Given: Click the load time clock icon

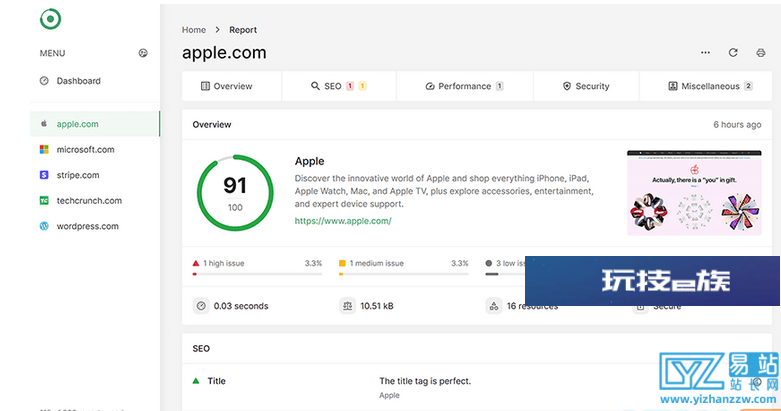Looking at the screenshot, I should [201, 306].
